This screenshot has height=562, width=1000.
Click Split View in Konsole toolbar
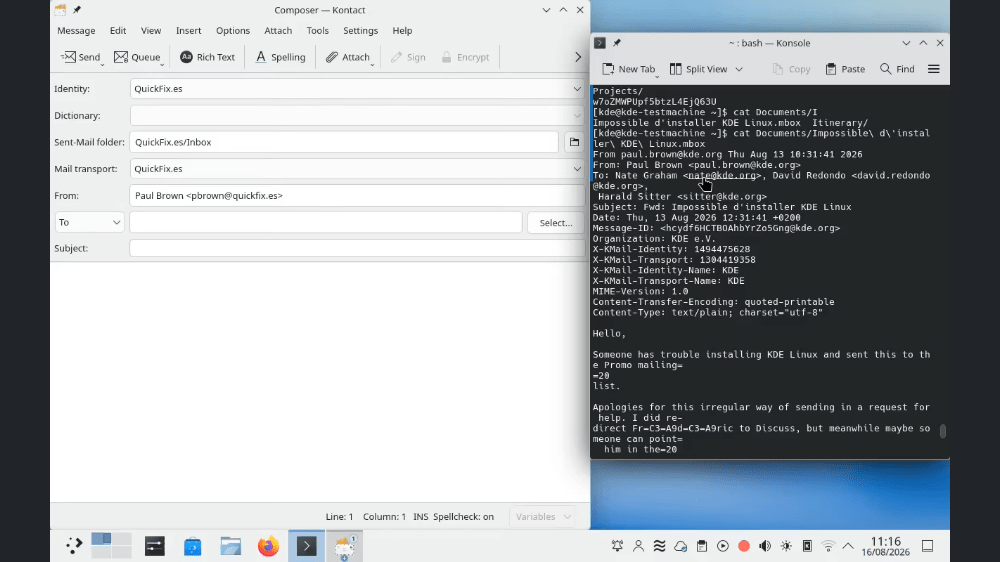pyautogui.click(x=699, y=69)
